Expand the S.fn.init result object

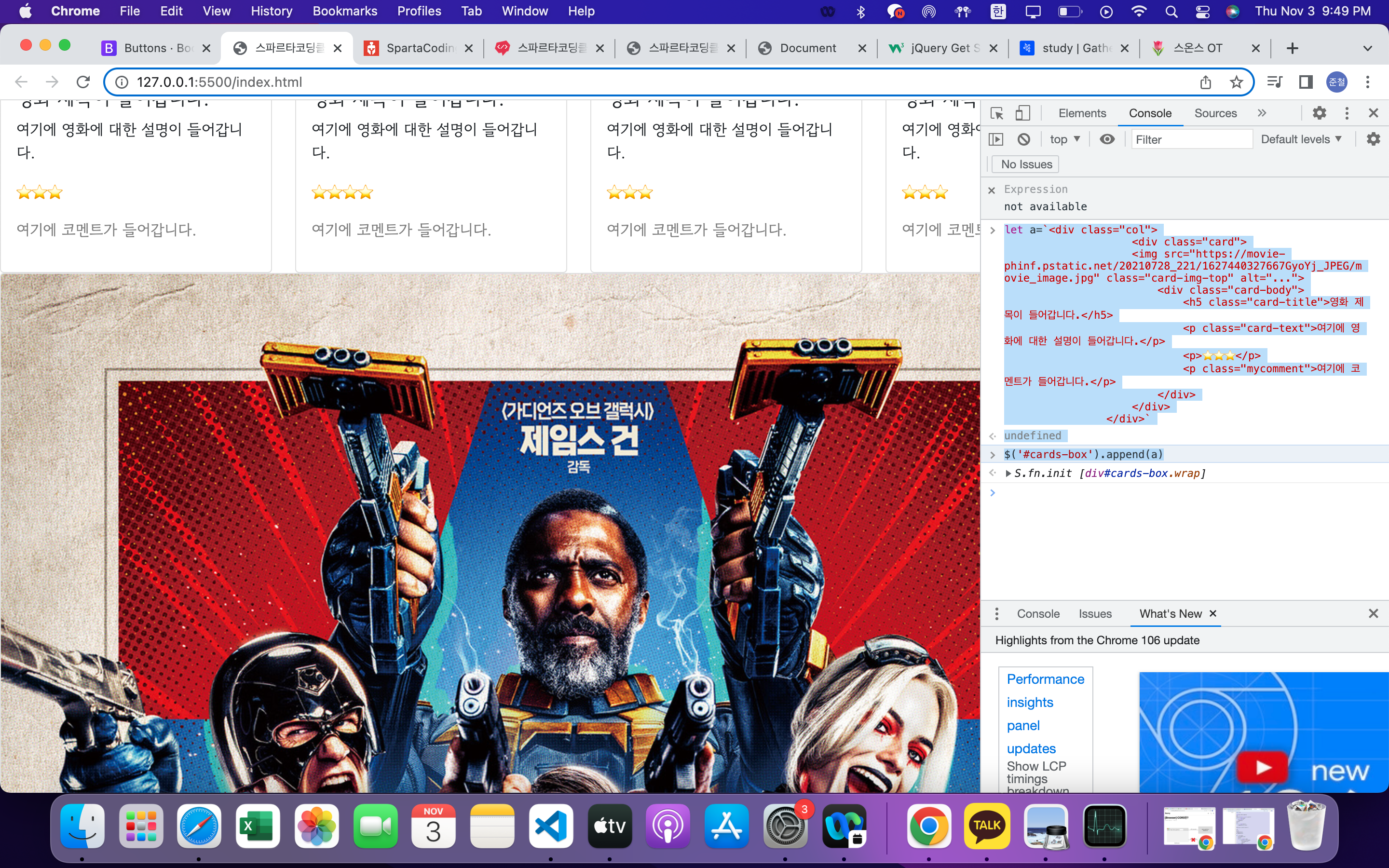[x=1008, y=474]
